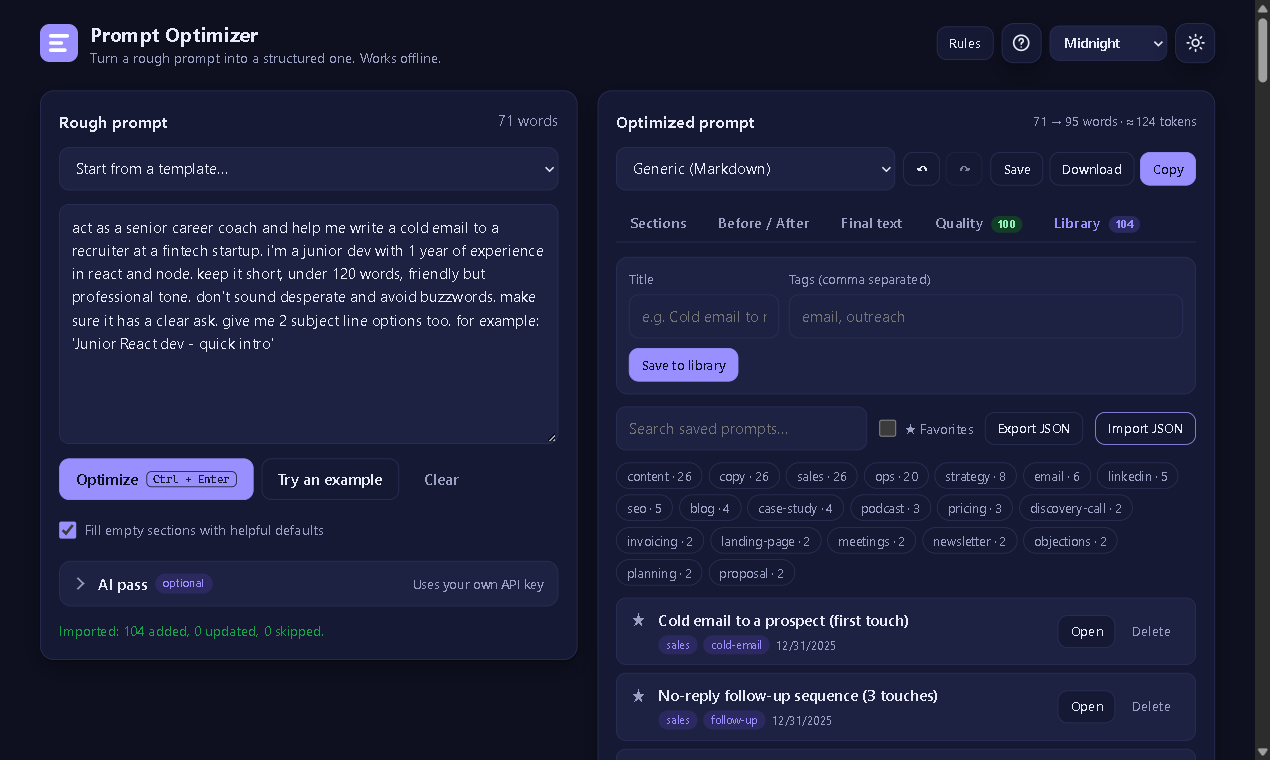The image size is (1270, 760).
Task: Click the Tags input field
Action: click(986, 316)
